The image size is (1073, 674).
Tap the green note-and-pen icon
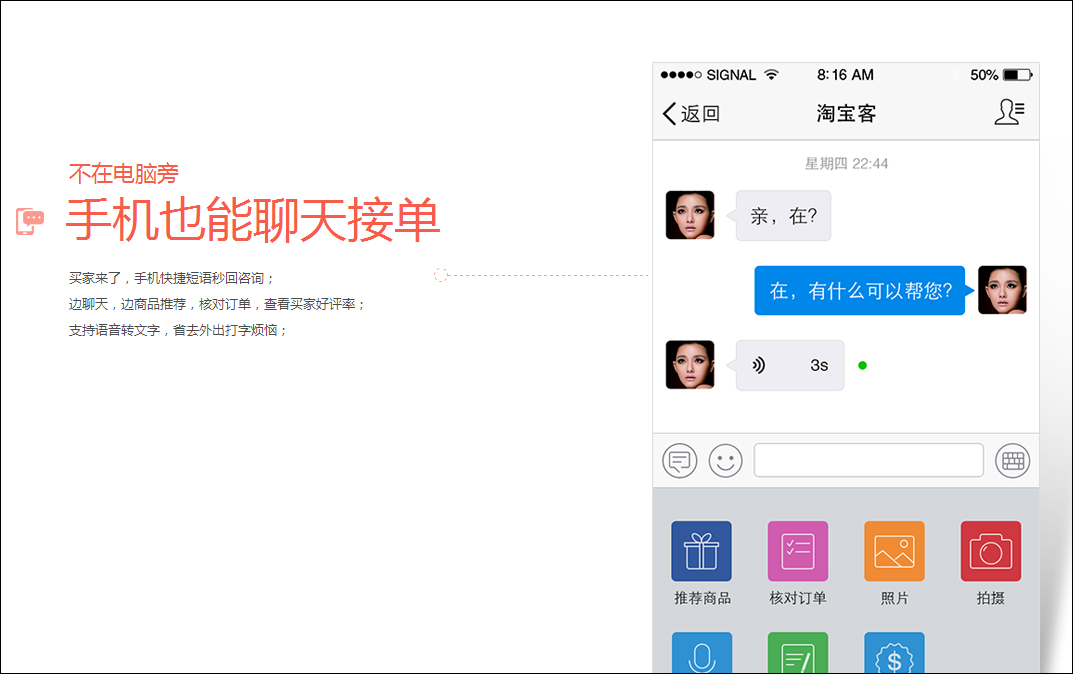click(x=797, y=654)
